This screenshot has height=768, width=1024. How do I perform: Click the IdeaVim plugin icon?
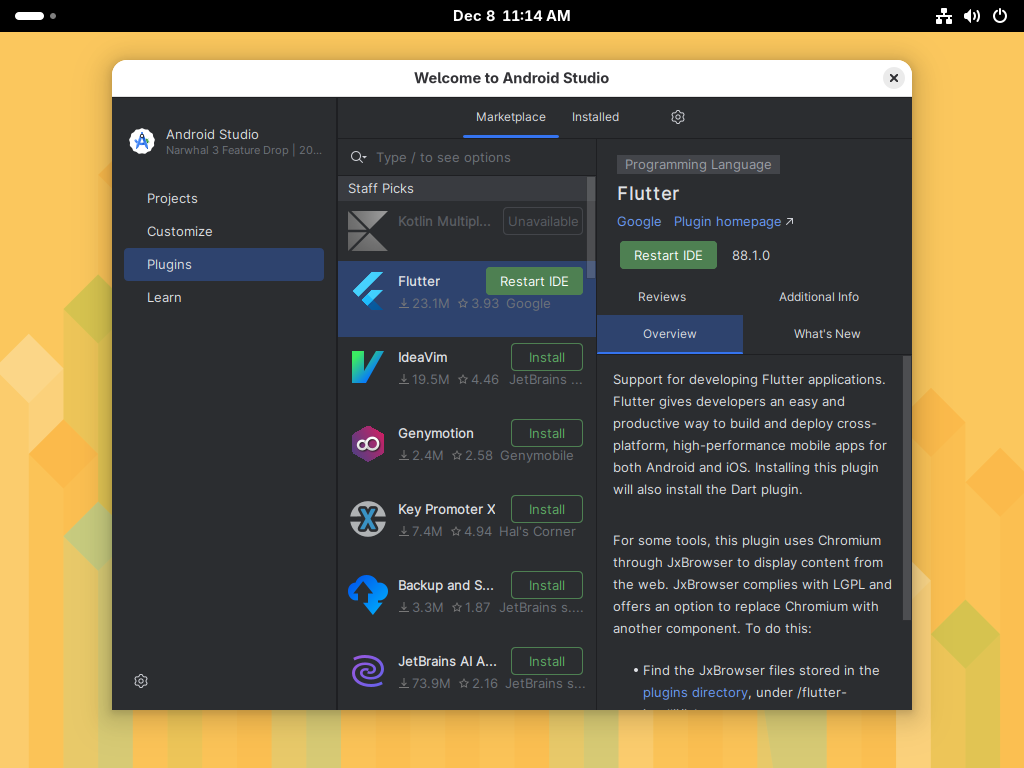(367, 367)
